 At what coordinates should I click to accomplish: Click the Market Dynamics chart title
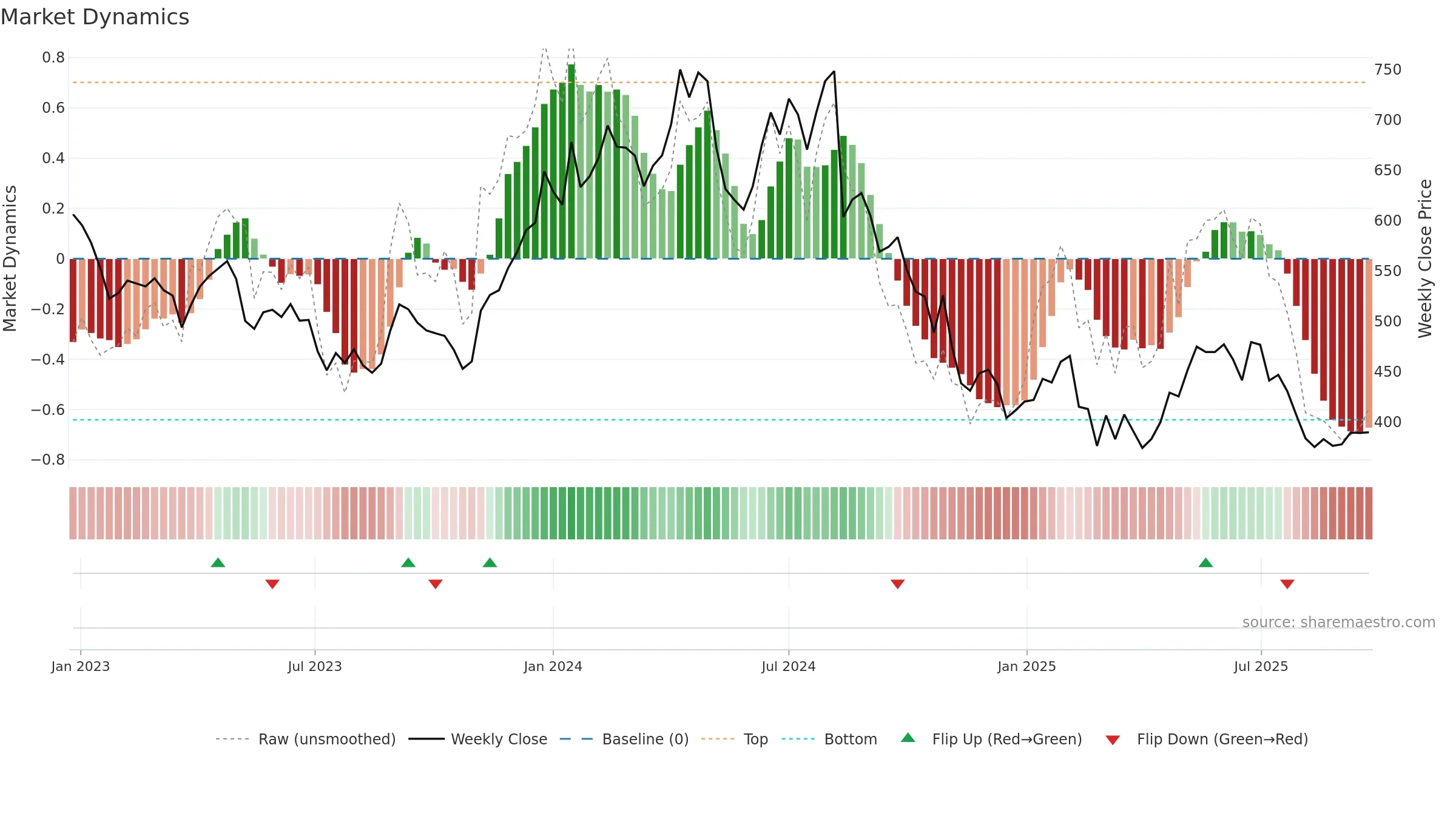click(x=95, y=17)
